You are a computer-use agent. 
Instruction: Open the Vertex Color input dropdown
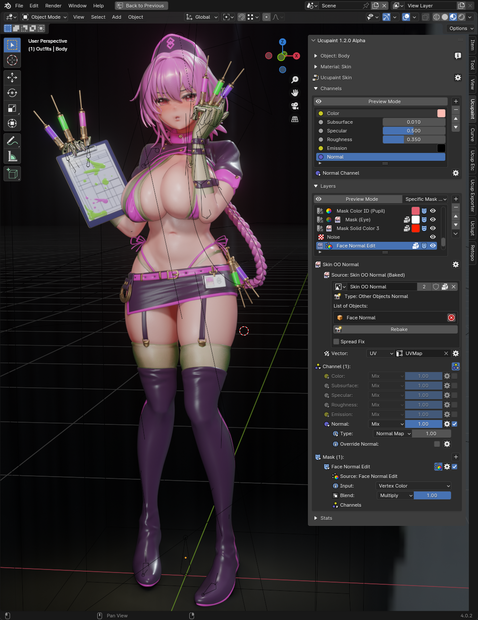click(413, 486)
